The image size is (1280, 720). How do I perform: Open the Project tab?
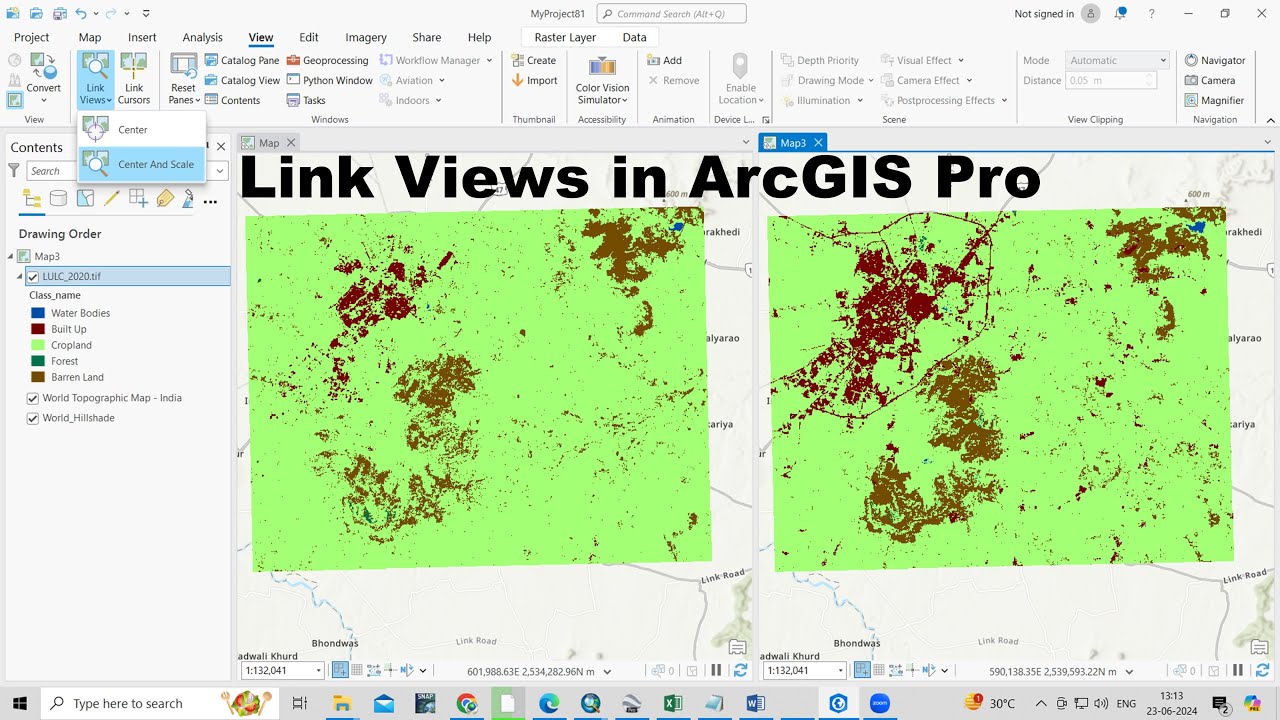(32, 37)
